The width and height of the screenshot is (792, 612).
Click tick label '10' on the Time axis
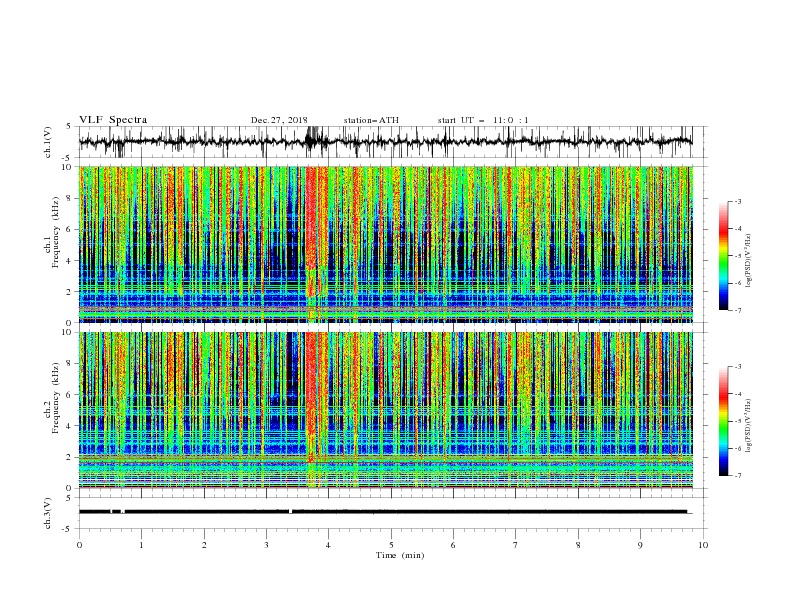click(703, 545)
